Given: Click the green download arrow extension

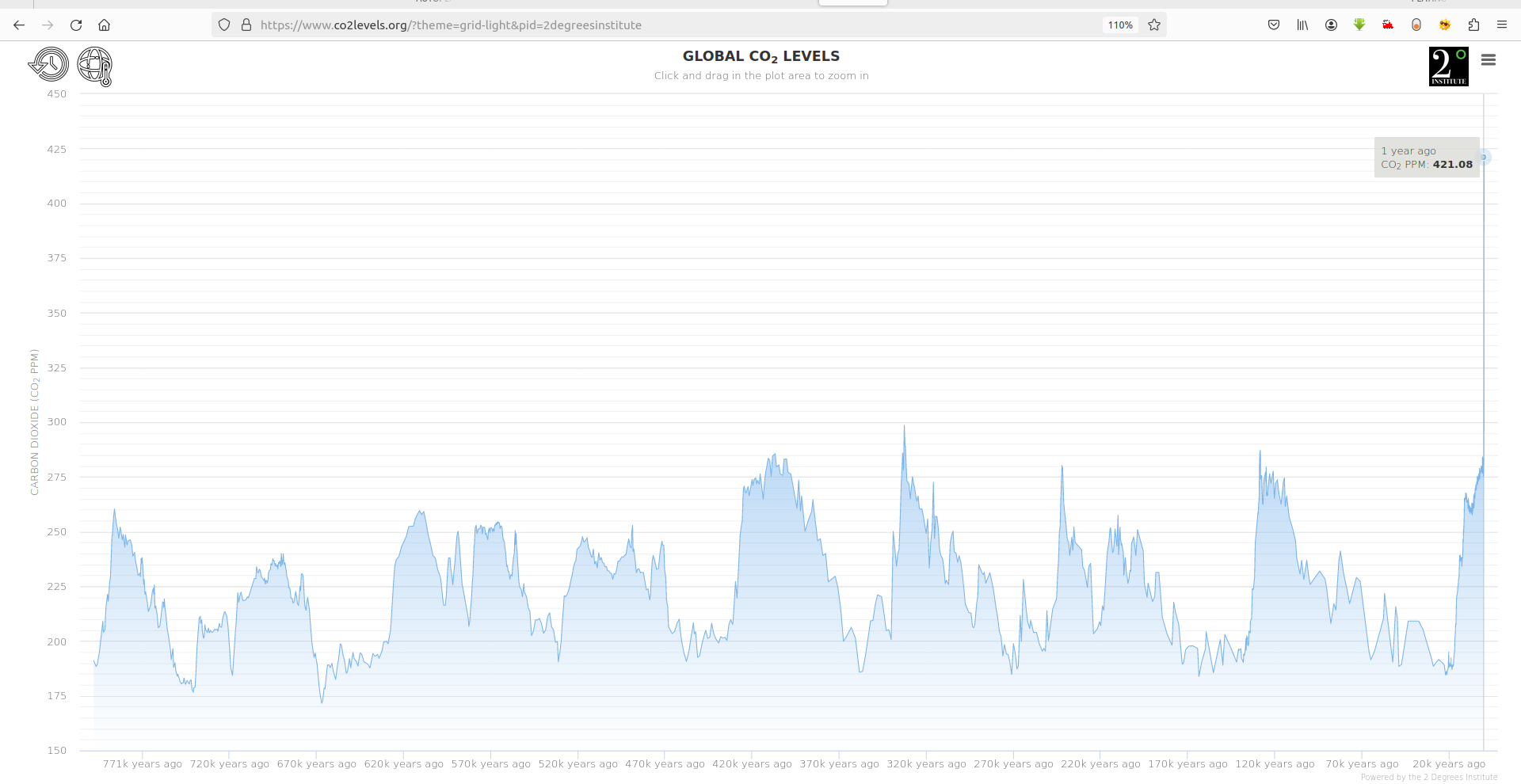Looking at the screenshot, I should pyautogui.click(x=1359, y=25).
